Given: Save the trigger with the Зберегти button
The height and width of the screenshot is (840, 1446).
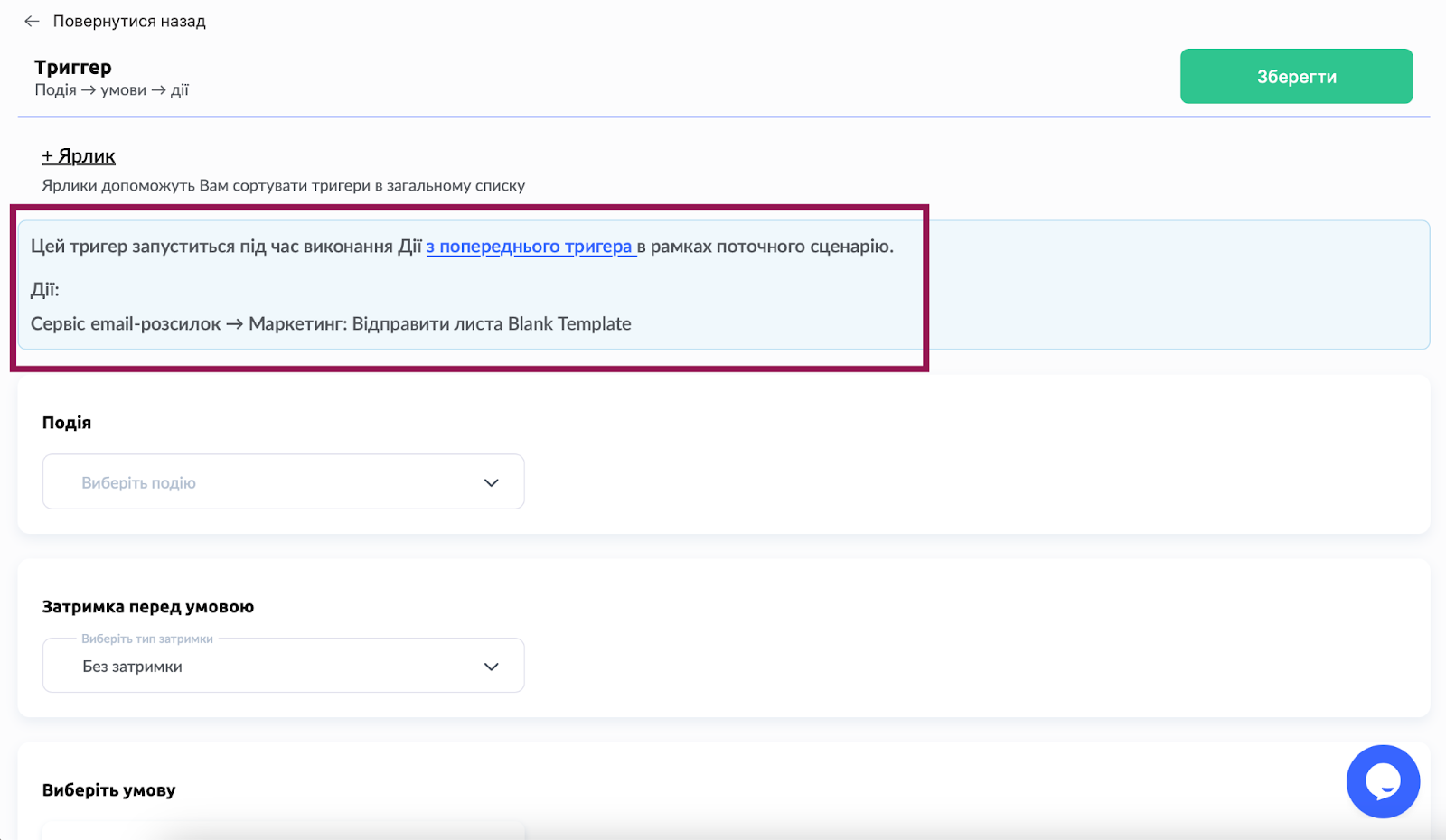Looking at the screenshot, I should coord(1296,77).
